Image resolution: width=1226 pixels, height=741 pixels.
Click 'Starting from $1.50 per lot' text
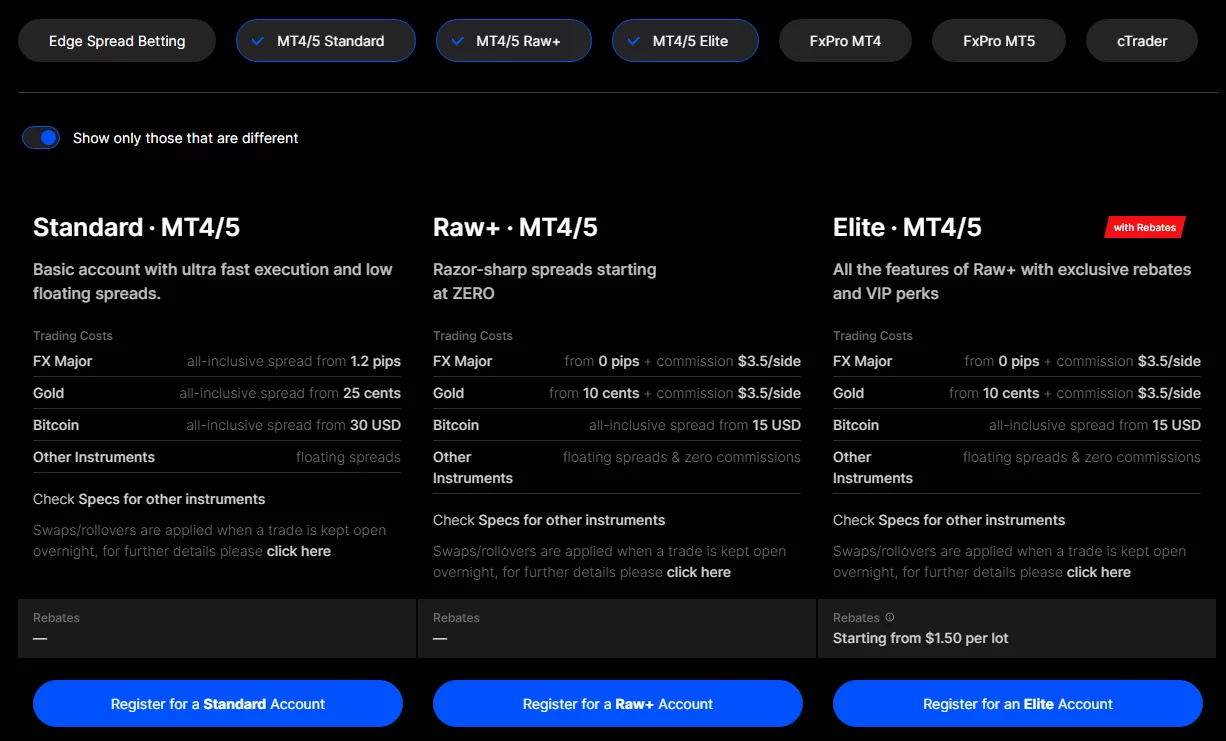tap(921, 638)
